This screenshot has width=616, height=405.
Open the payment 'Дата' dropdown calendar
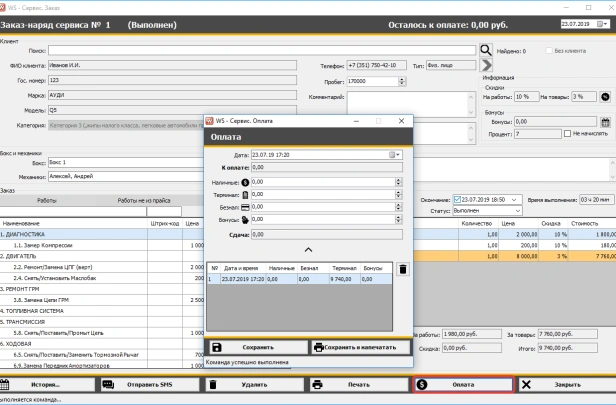coord(396,155)
